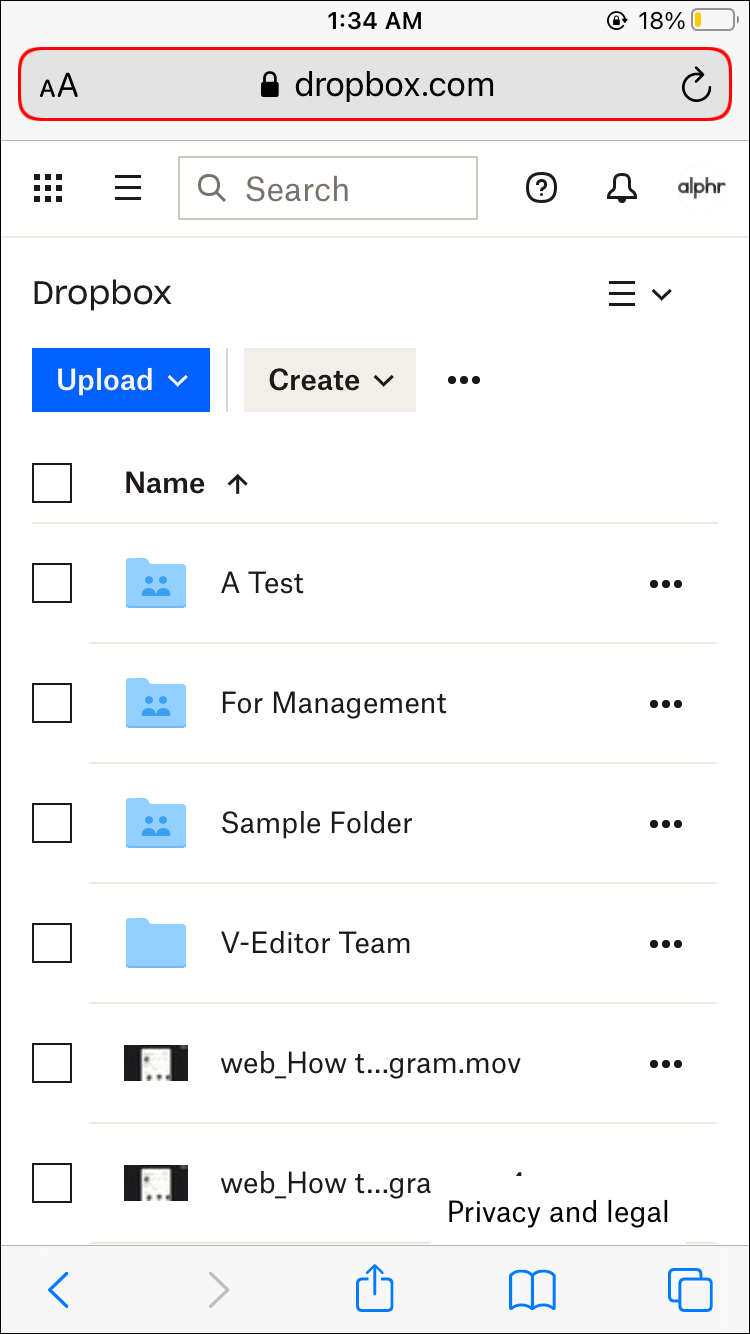Show Safari open tabs icon
The height and width of the screenshot is (1334, 750).
[x=689, y=1289]
